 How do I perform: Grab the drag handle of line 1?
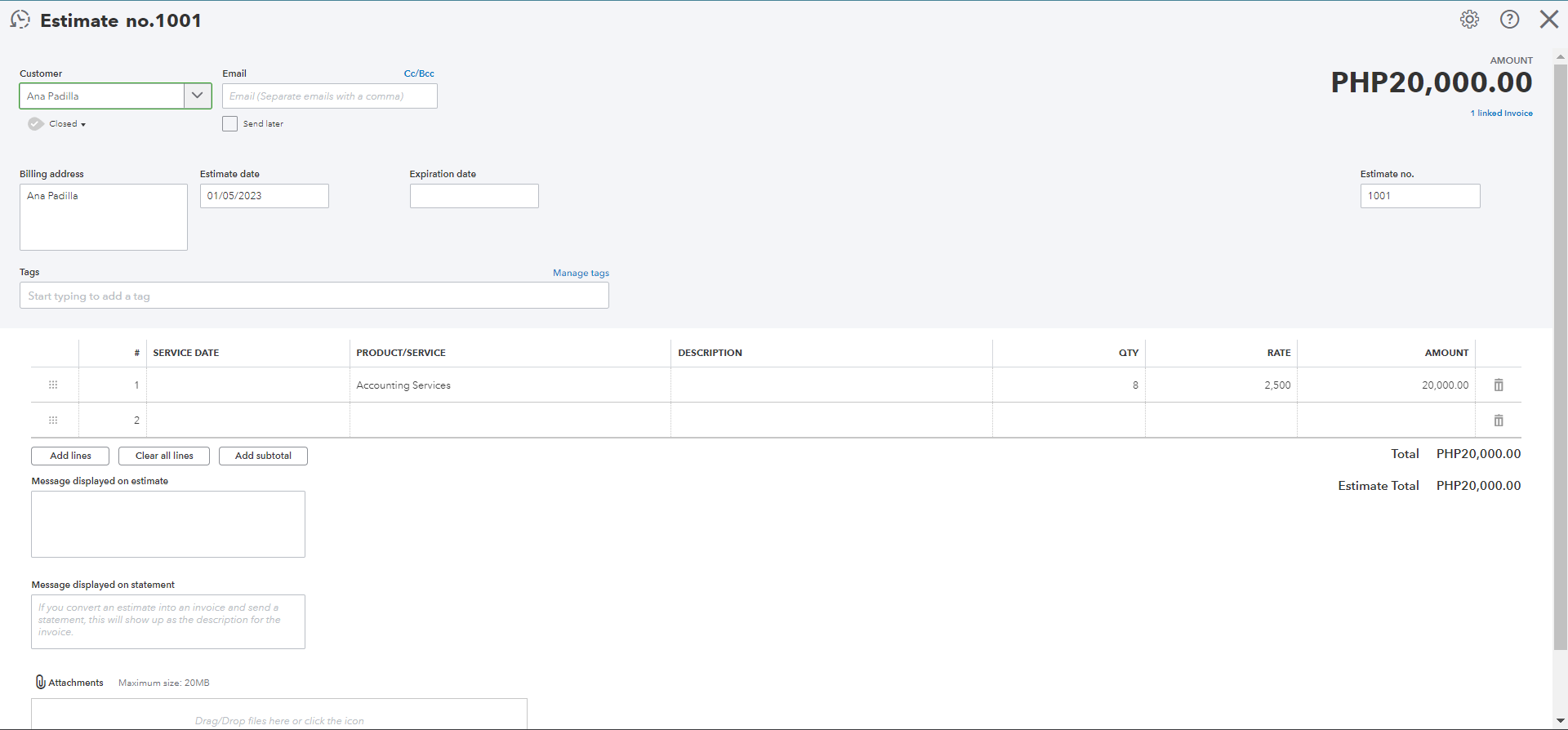tap(53, 385)
